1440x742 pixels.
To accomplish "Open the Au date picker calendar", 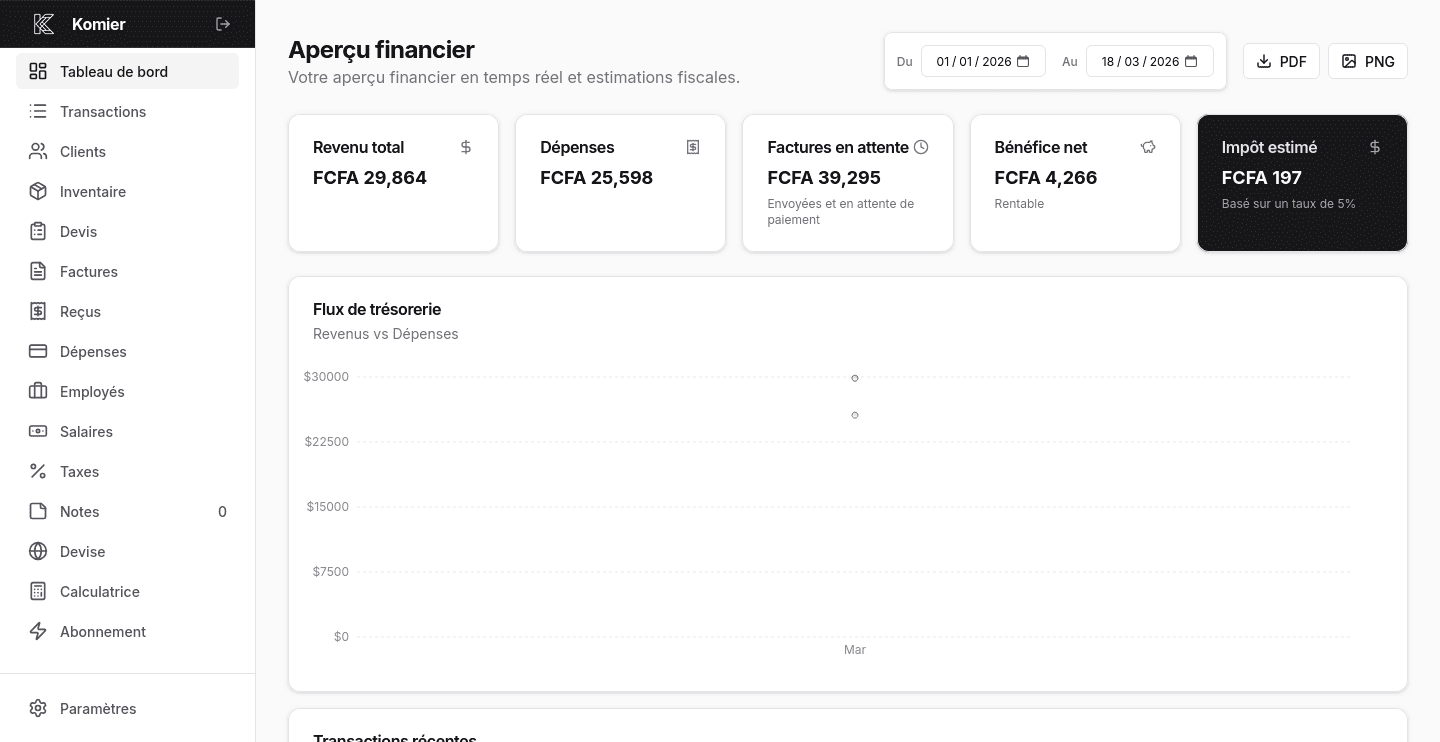I will click(x=1191, y=61).
